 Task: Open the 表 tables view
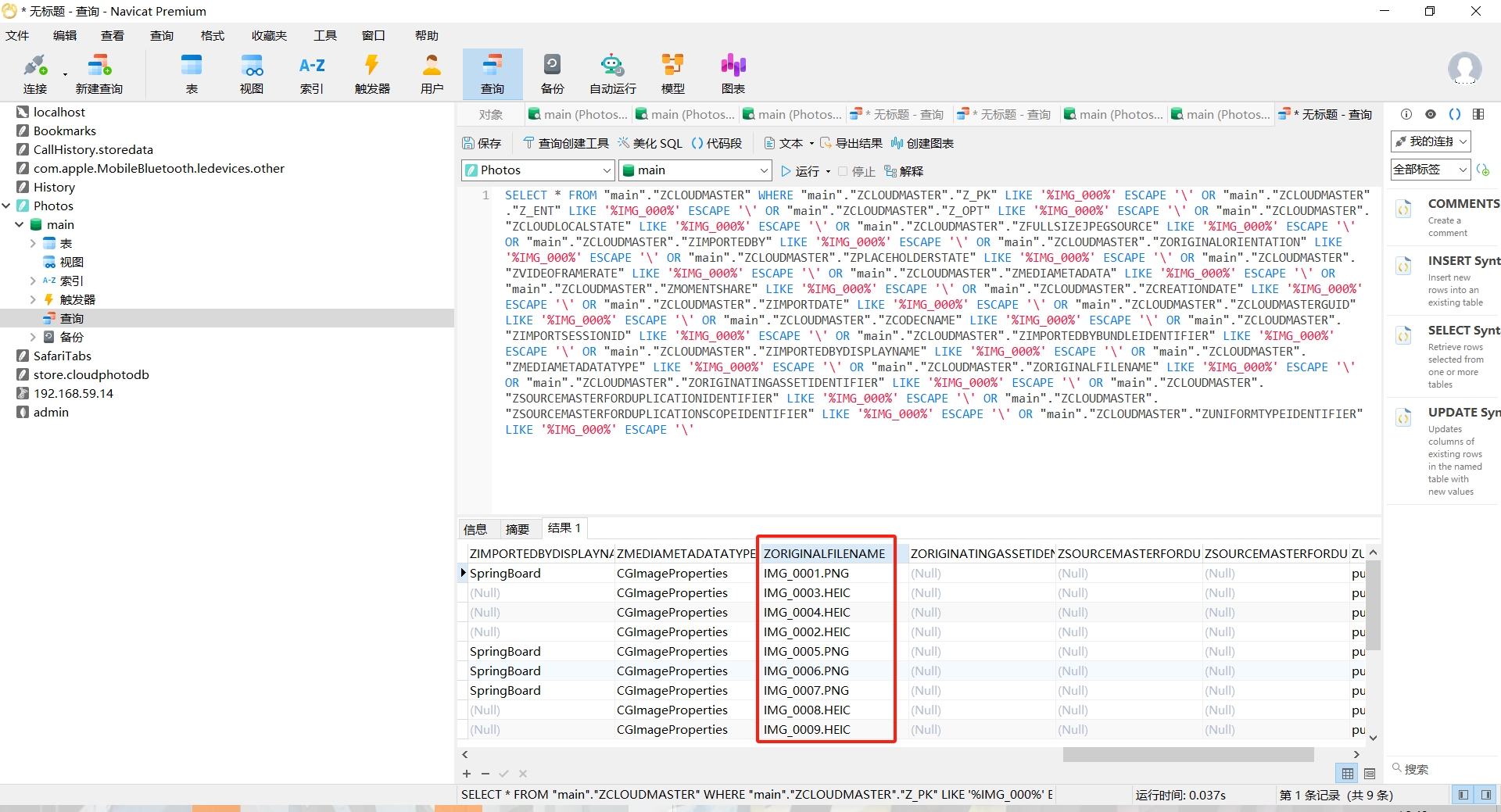pos(192,74)
